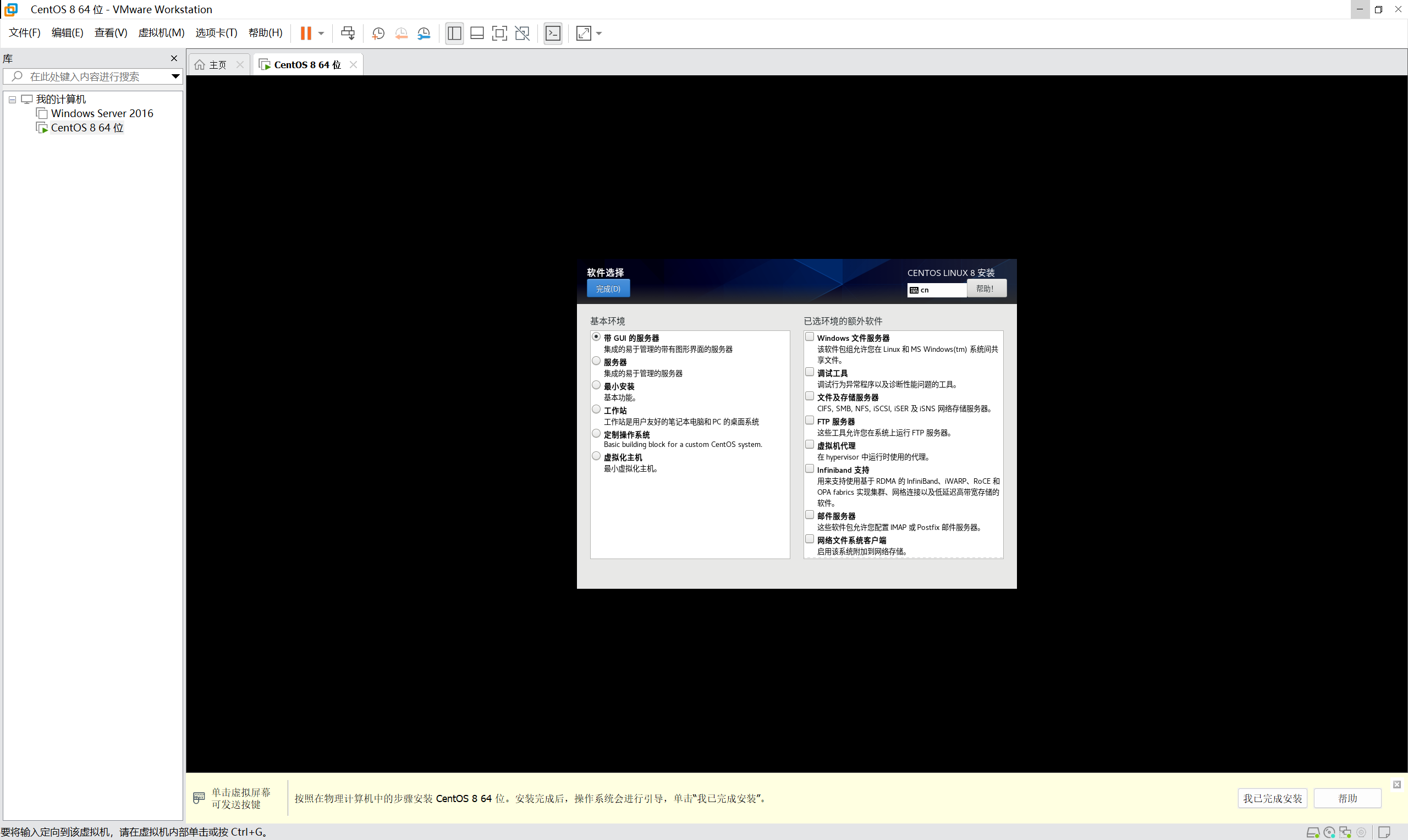The width and height of the screenshot is (1408, 840).
Task: Click the hard disk status icon
Action: pyautogui.click(x=1314, y=832)
